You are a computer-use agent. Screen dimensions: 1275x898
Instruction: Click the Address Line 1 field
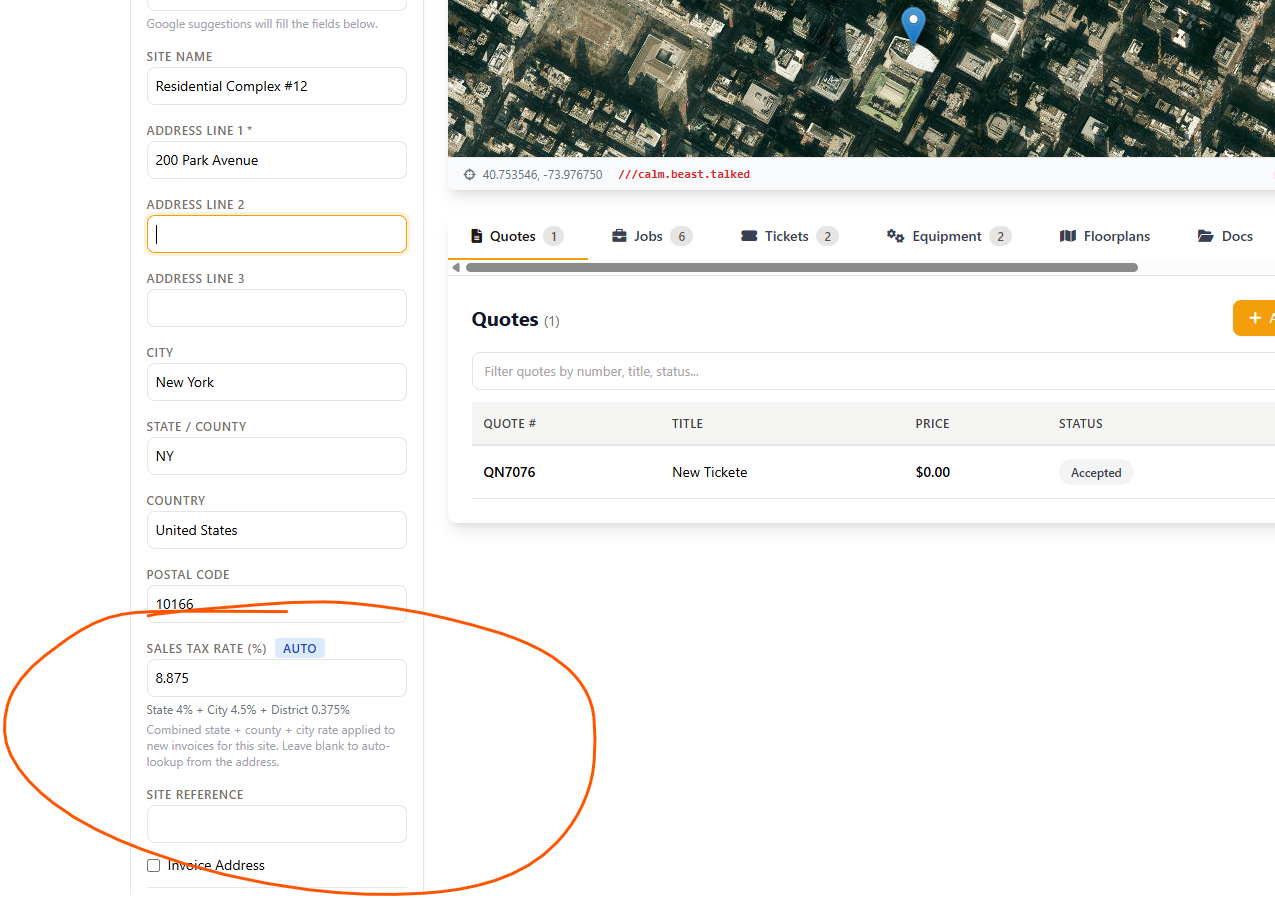coord(277,160)
